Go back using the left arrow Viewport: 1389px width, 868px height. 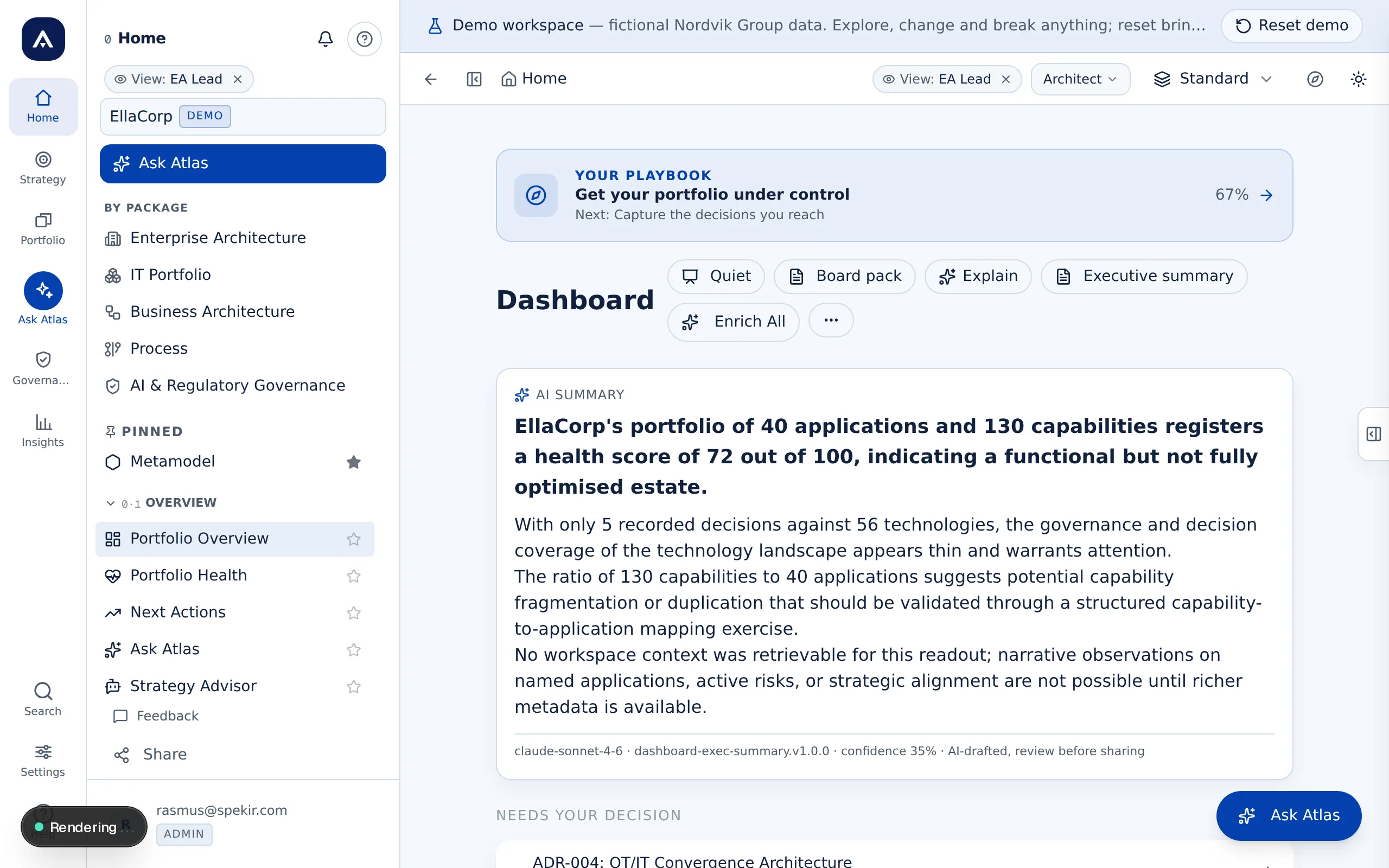pyautogui.click(x=430, y=79)
